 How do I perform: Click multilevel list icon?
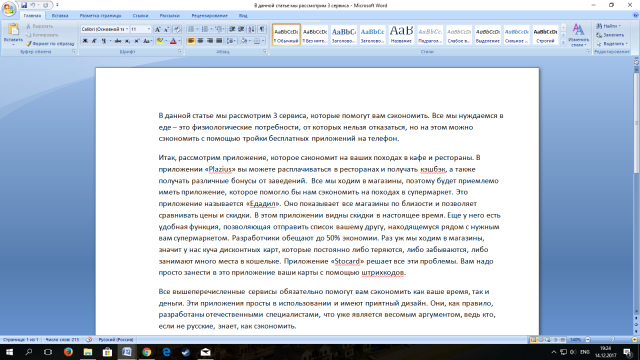pos(219,29)
